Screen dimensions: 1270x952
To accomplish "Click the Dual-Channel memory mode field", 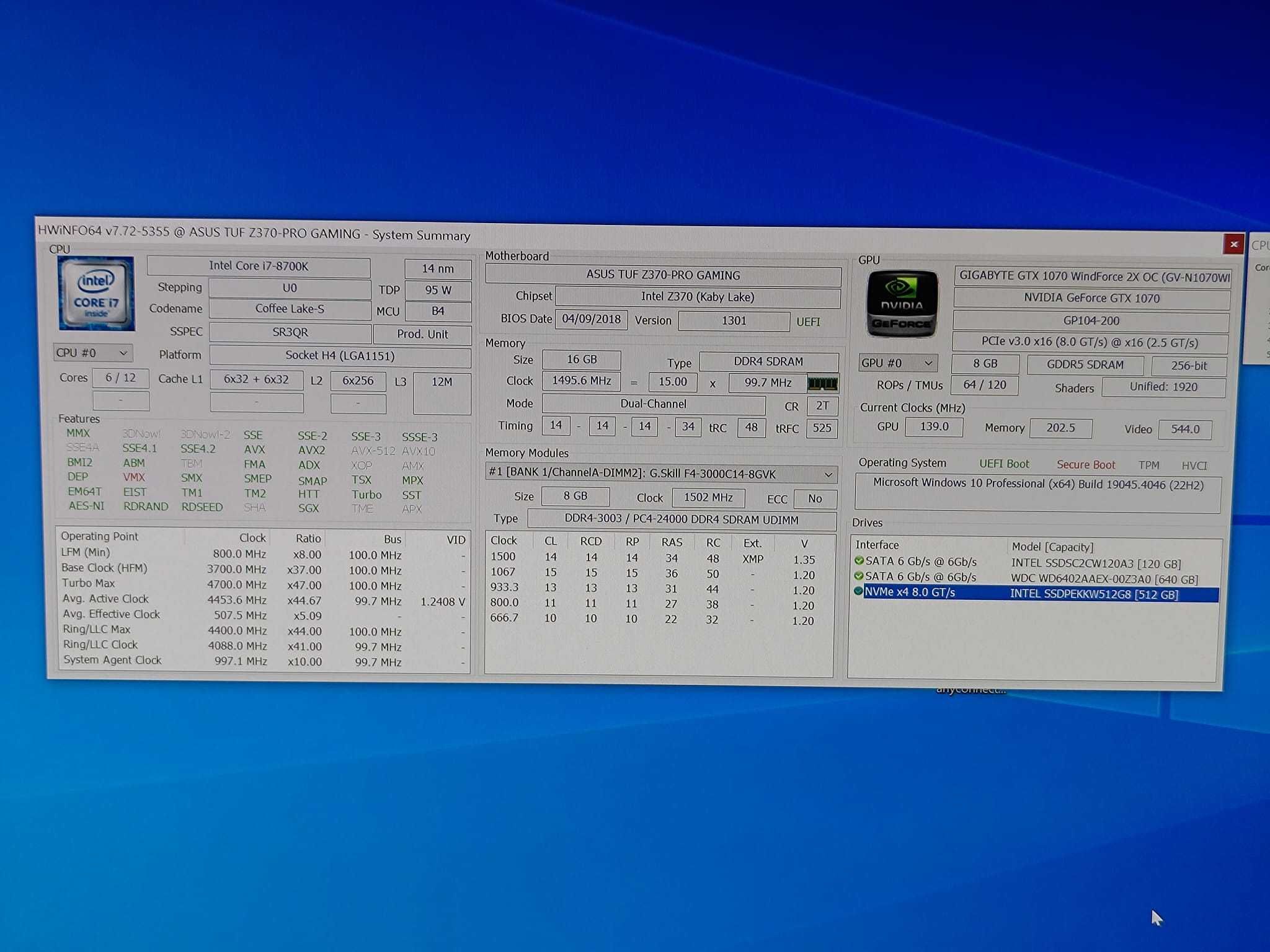I will tap(654, 404).
